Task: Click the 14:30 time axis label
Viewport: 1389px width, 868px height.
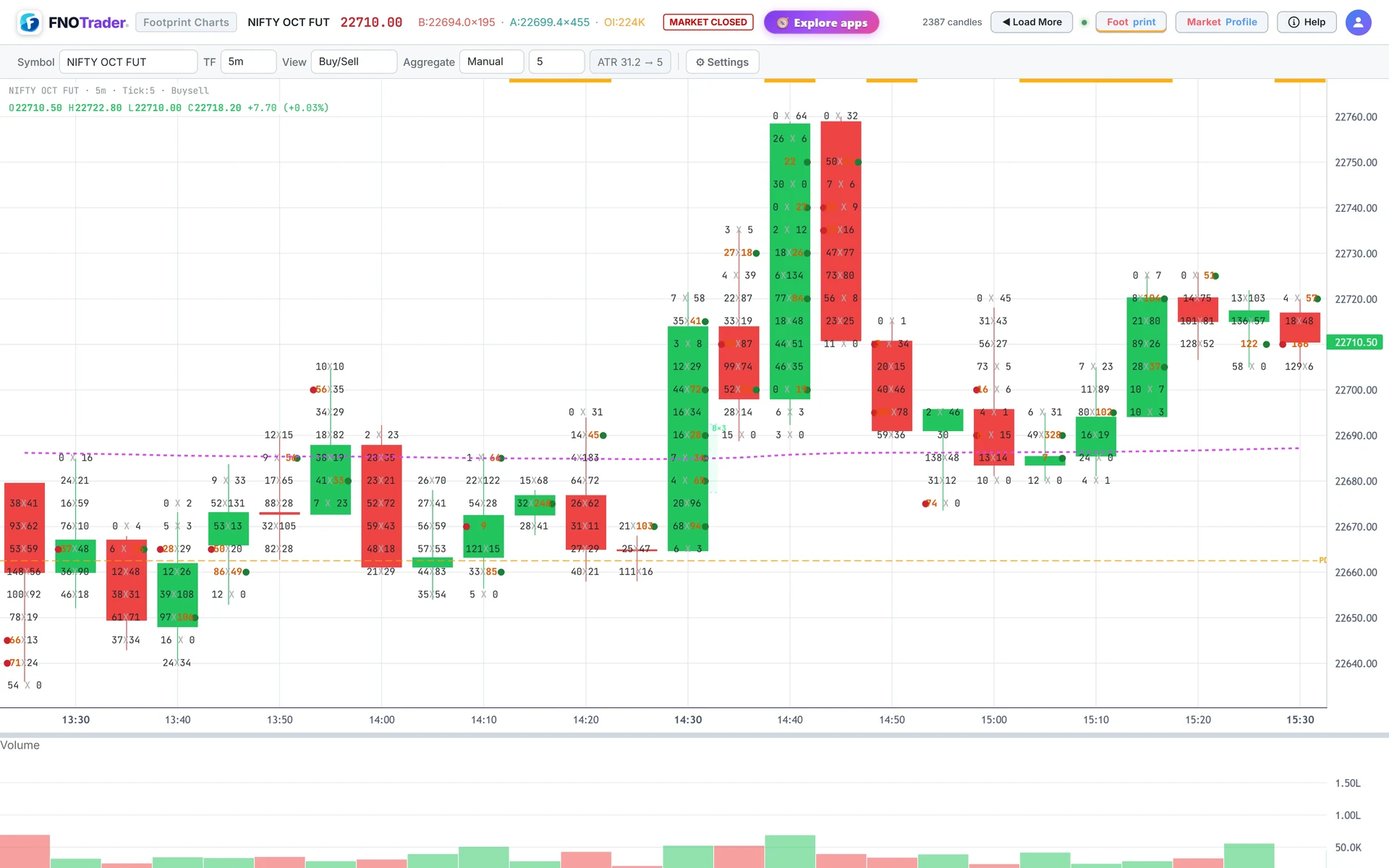Action: [688, 720]
